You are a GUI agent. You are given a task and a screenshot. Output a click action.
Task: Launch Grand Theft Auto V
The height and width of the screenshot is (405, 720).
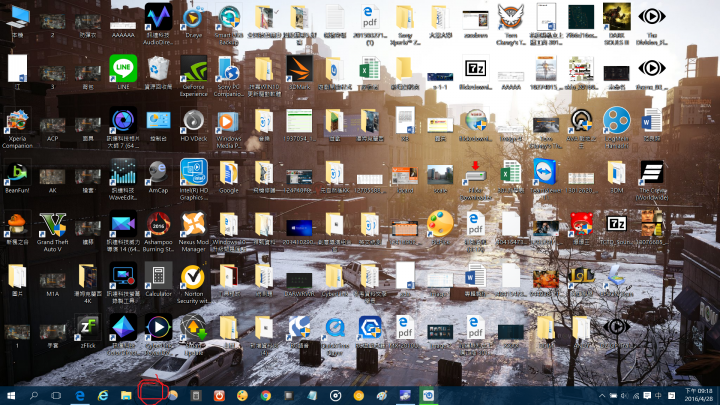coord(52,231)
